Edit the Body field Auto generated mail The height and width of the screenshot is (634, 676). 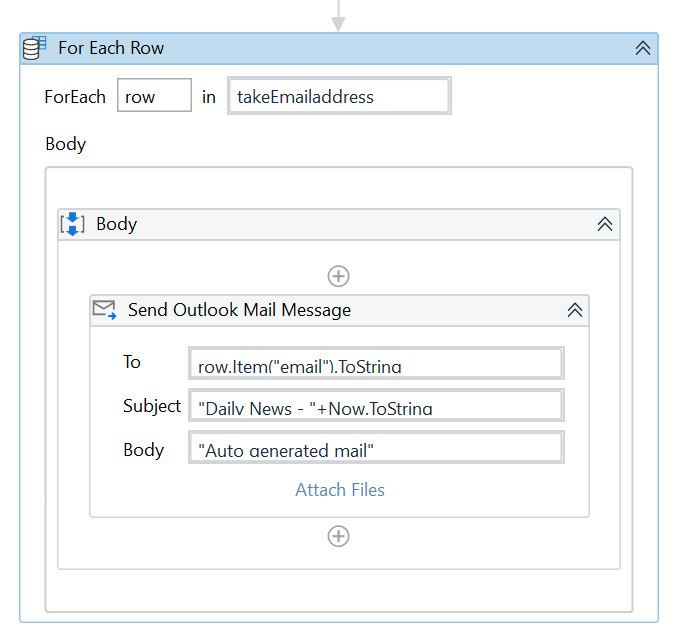click(x=376, y=448)
